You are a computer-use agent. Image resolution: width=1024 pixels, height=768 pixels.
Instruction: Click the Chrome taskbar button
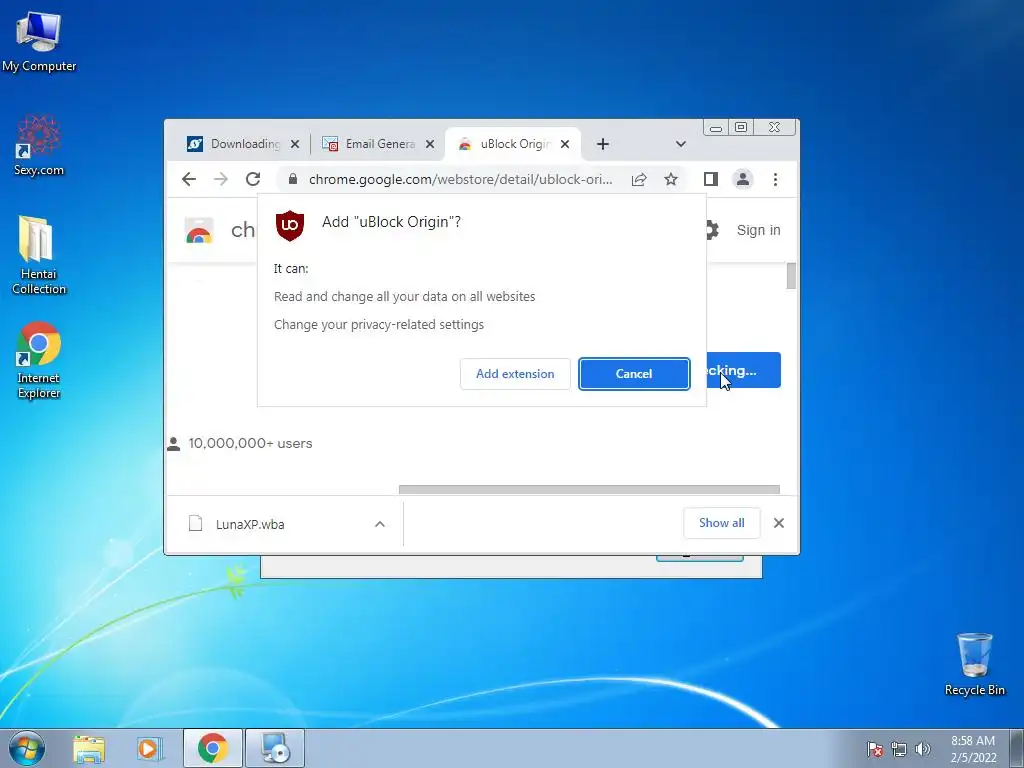click(x=213, y=748)
